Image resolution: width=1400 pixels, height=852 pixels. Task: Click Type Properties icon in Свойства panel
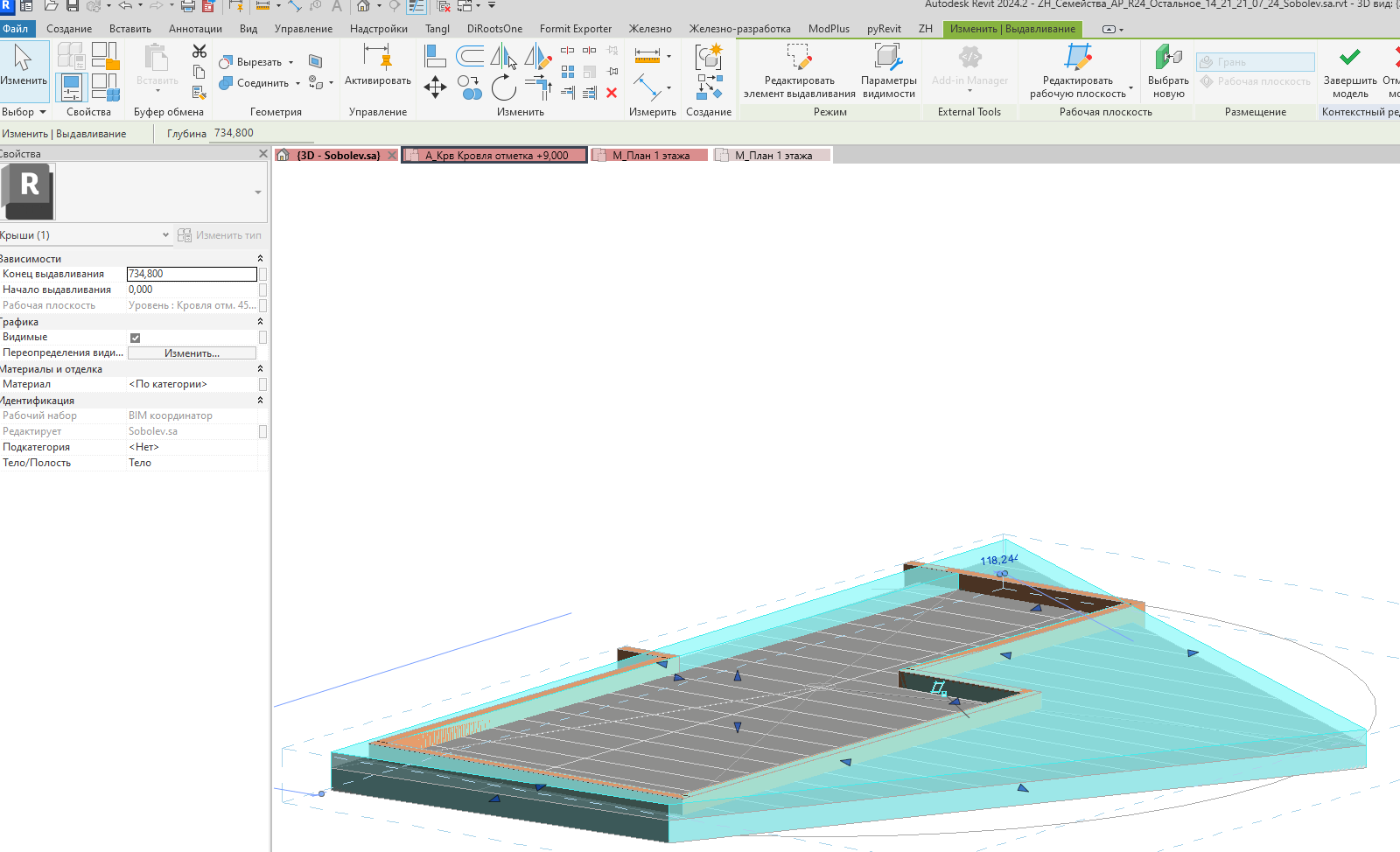pyautogui.click(x=72, y=56)
